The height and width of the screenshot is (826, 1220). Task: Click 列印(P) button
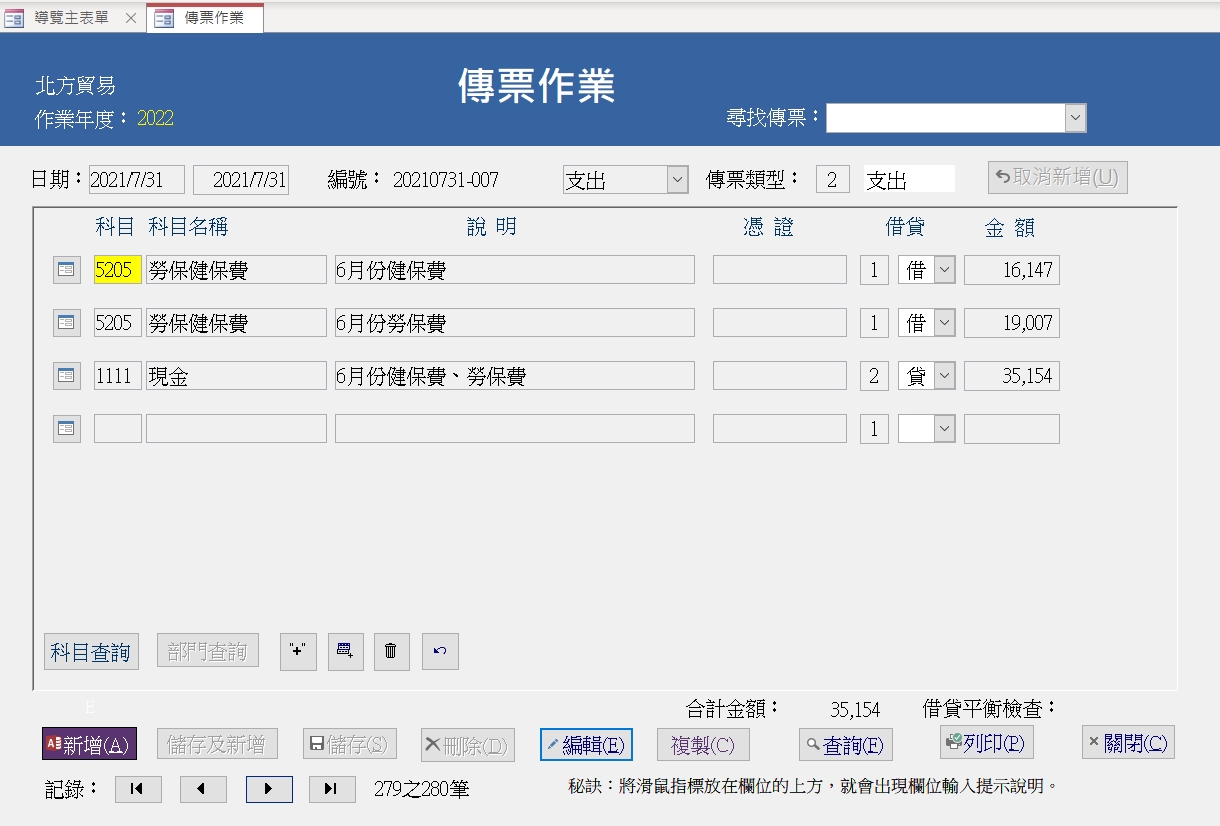tap(987, 742)
